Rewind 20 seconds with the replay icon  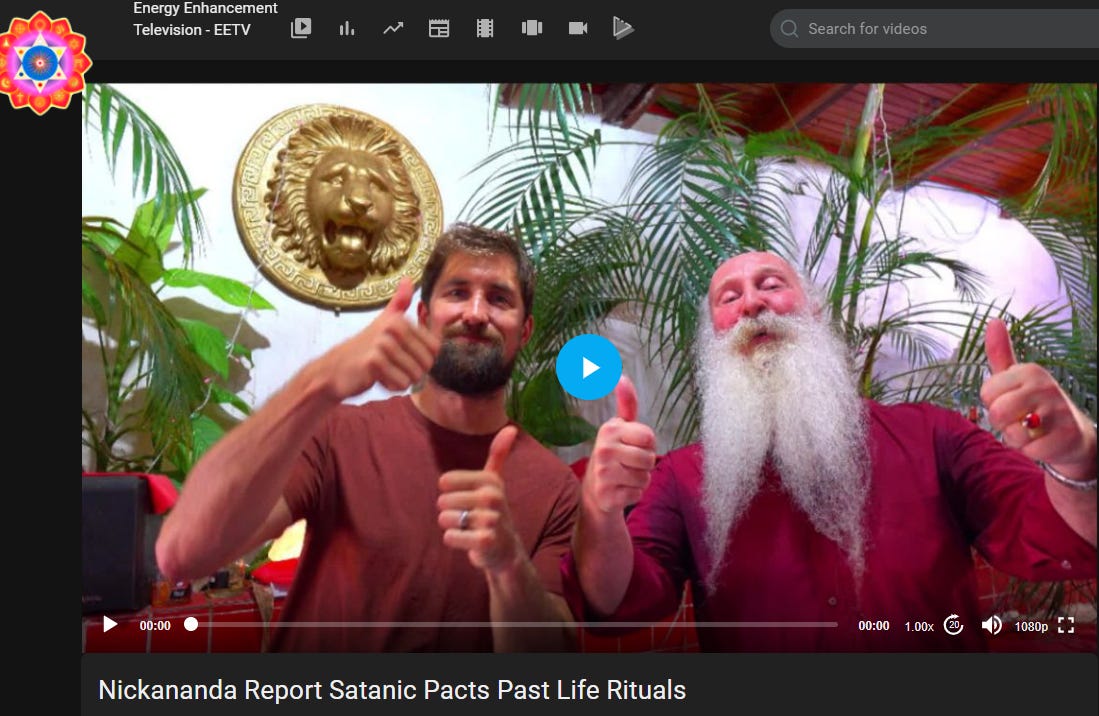click(x=953, y=624)
